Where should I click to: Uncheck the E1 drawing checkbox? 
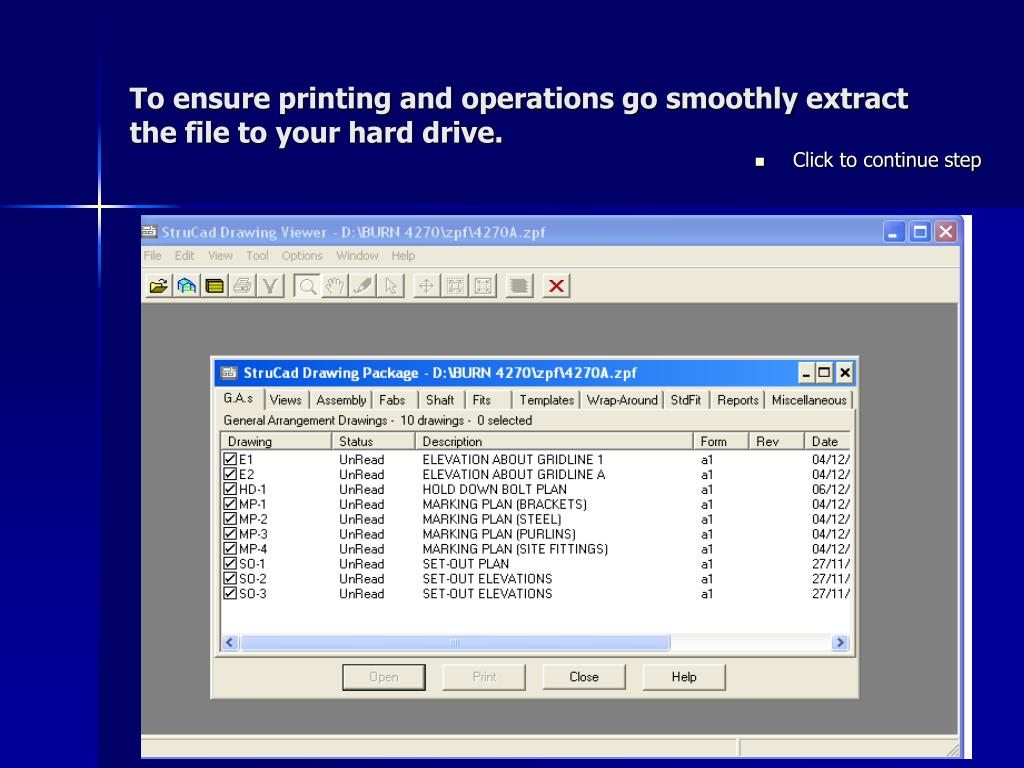[230, 459]
